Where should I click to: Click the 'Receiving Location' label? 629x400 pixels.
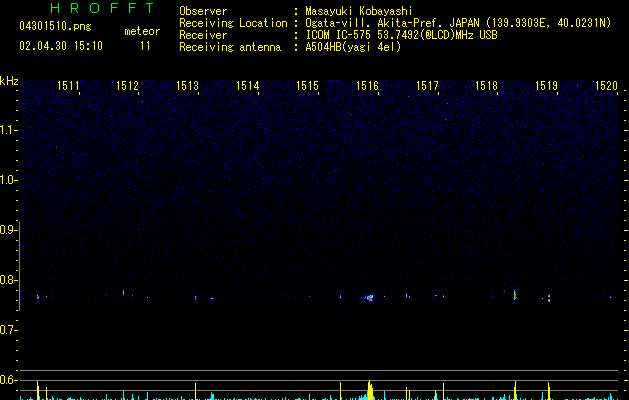[233, 23]
